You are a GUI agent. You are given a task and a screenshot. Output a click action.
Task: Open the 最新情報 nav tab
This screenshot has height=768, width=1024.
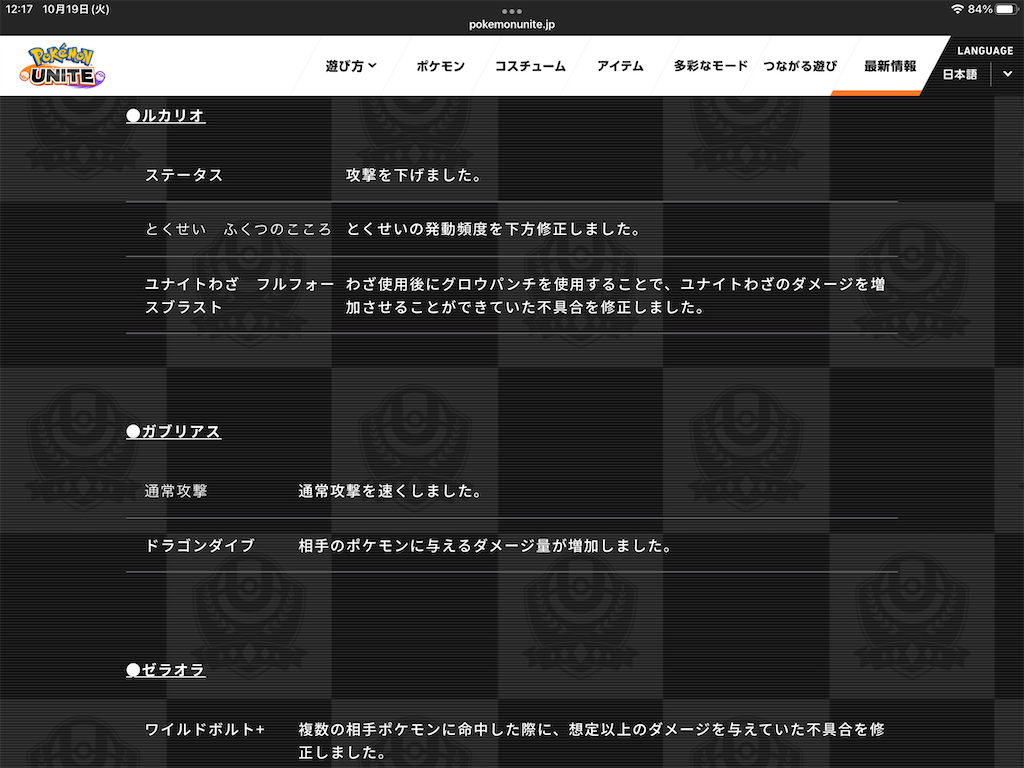890,66
